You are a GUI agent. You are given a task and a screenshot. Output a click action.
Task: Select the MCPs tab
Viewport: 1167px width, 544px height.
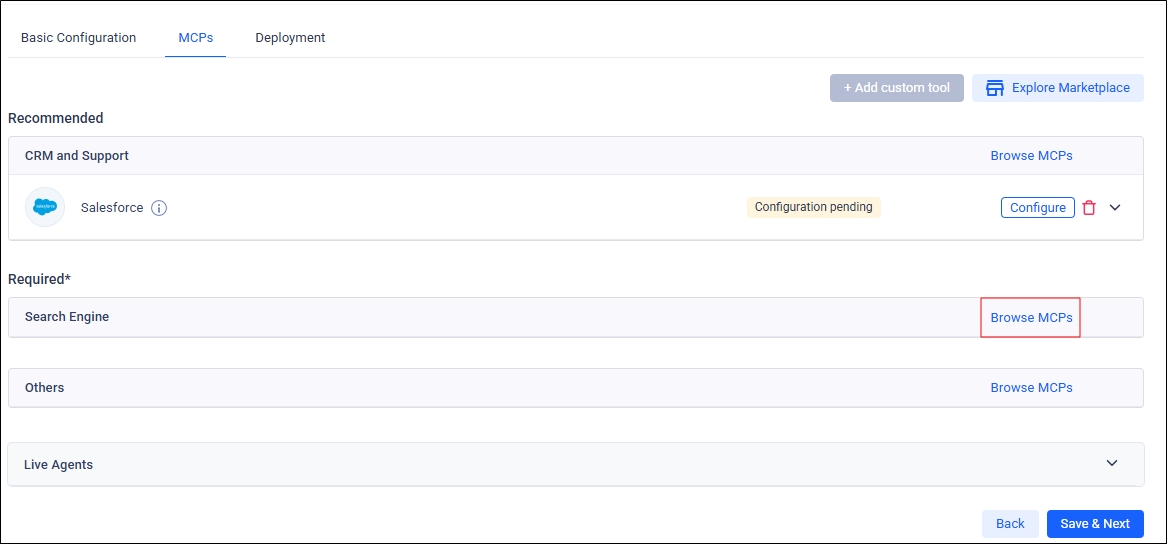(195, 38)
